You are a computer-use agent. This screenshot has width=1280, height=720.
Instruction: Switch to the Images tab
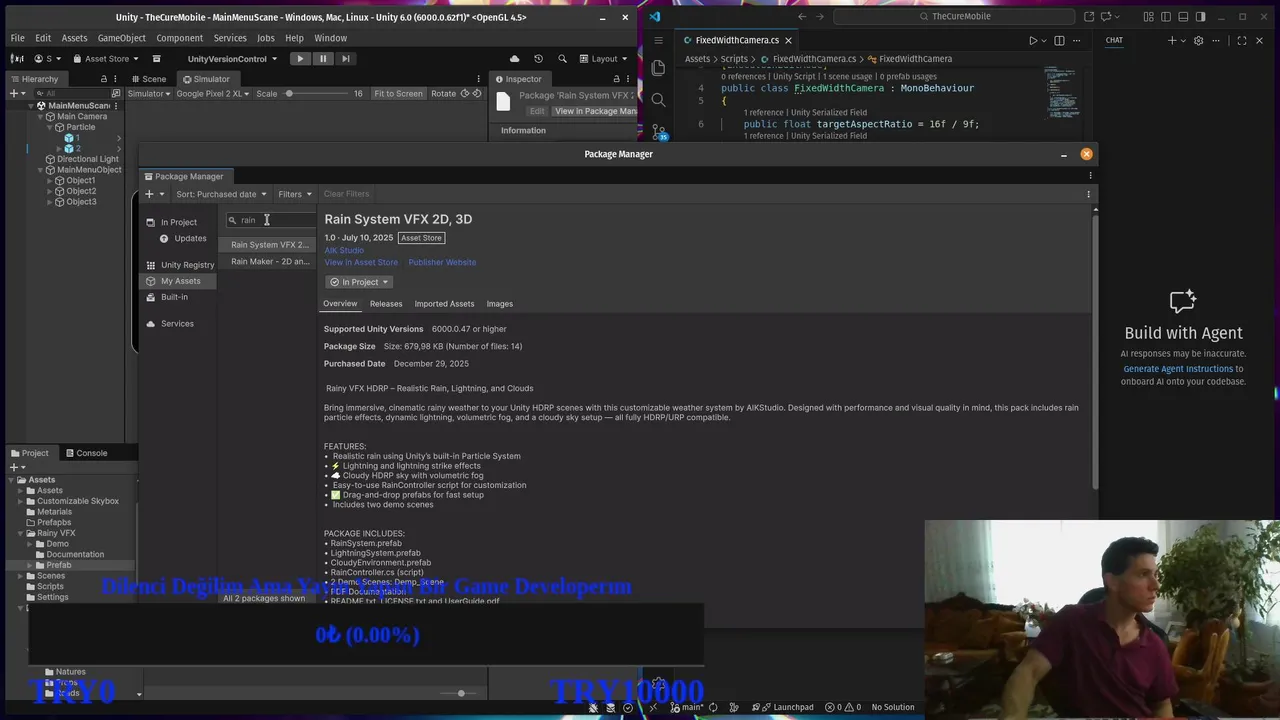point(500,304)
